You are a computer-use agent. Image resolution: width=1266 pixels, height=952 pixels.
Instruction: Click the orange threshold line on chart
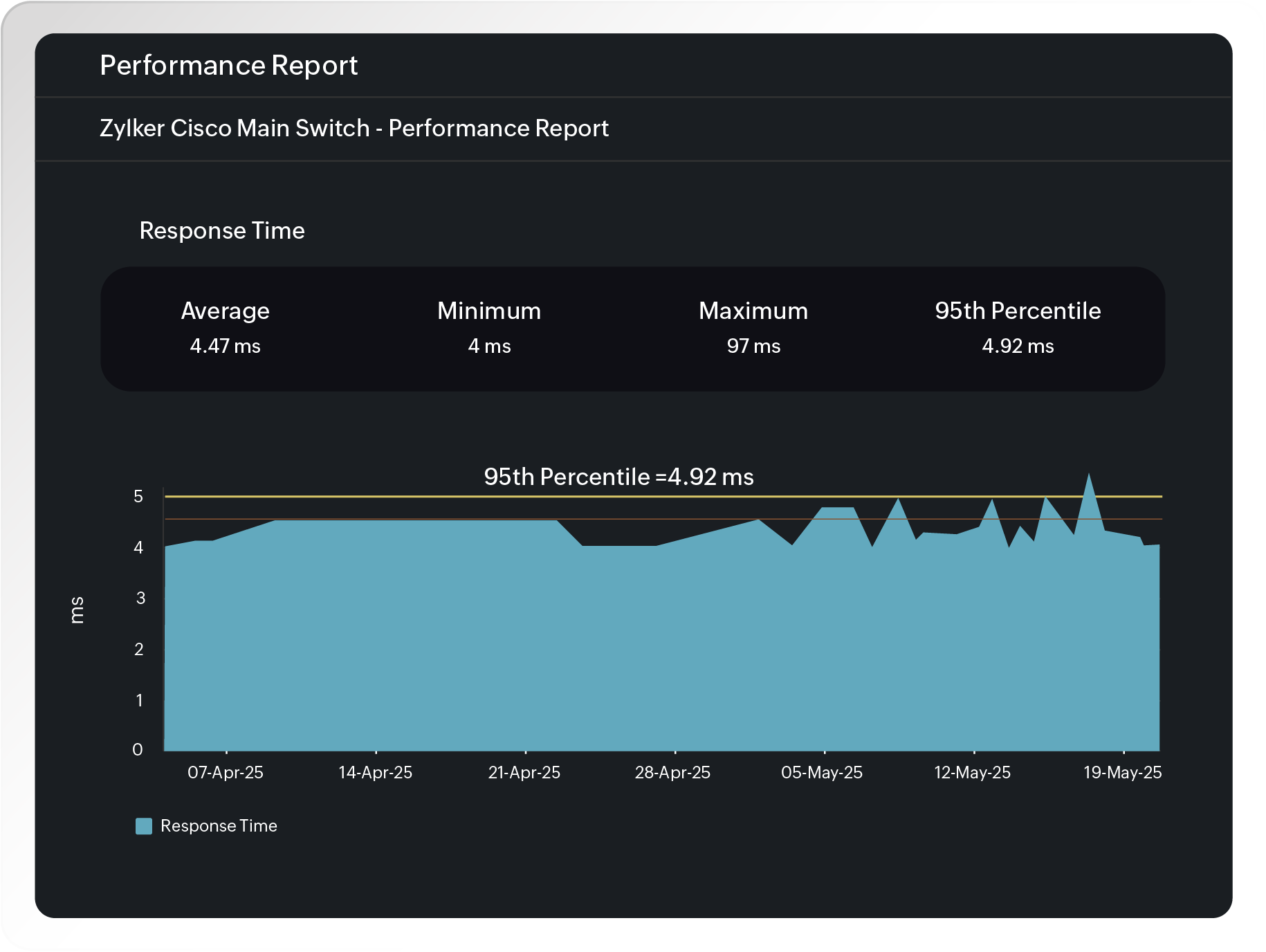tap(623, 520)
